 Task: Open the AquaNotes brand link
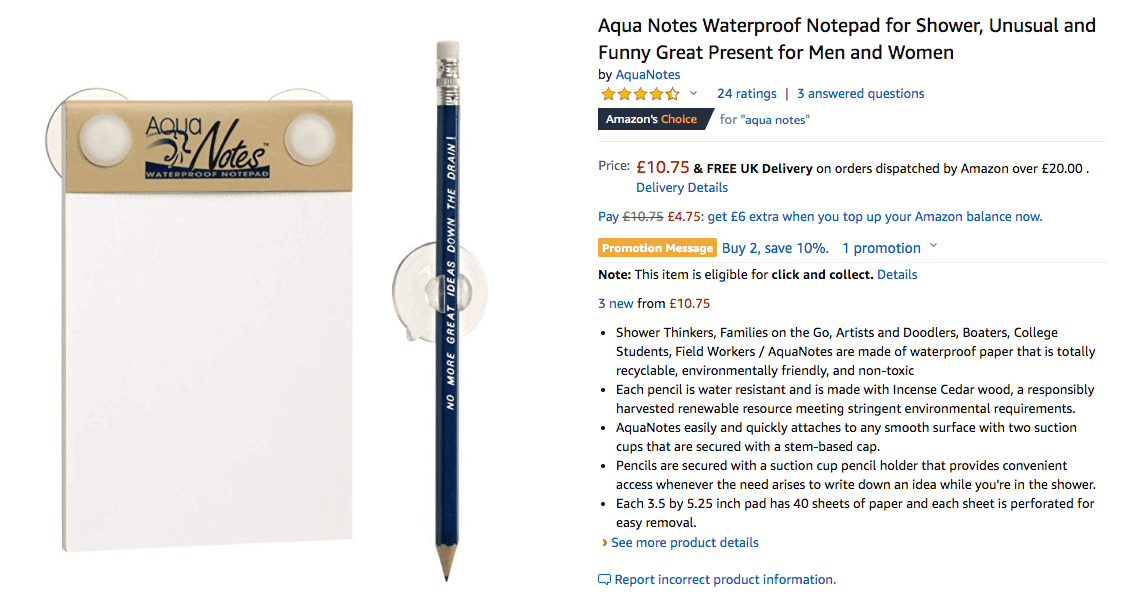(647, 75)
